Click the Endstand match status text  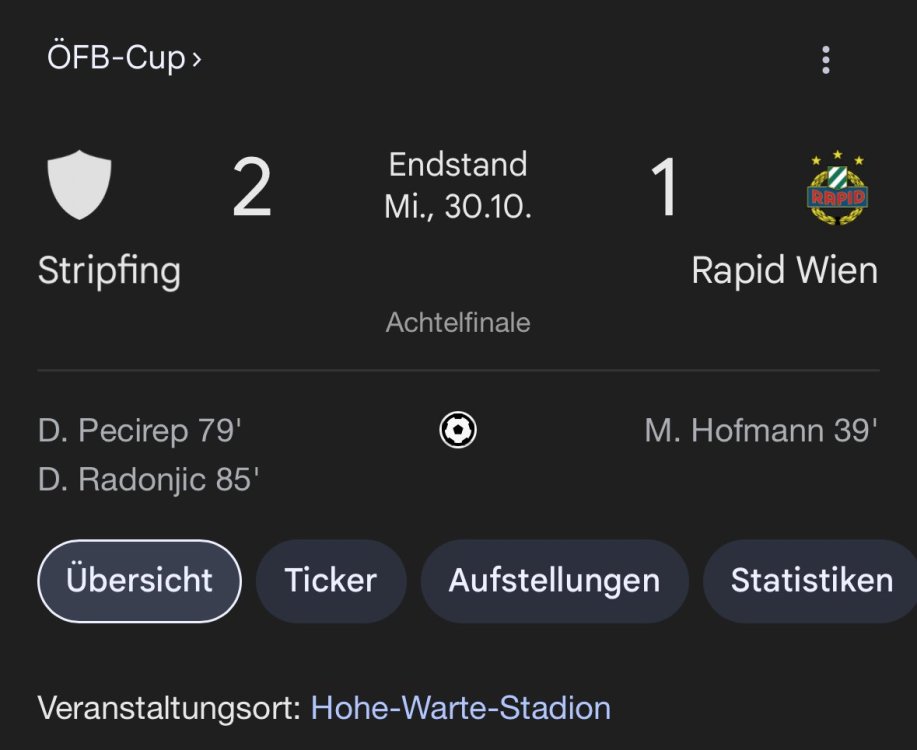pyautogui.click(x=458, y=164)
